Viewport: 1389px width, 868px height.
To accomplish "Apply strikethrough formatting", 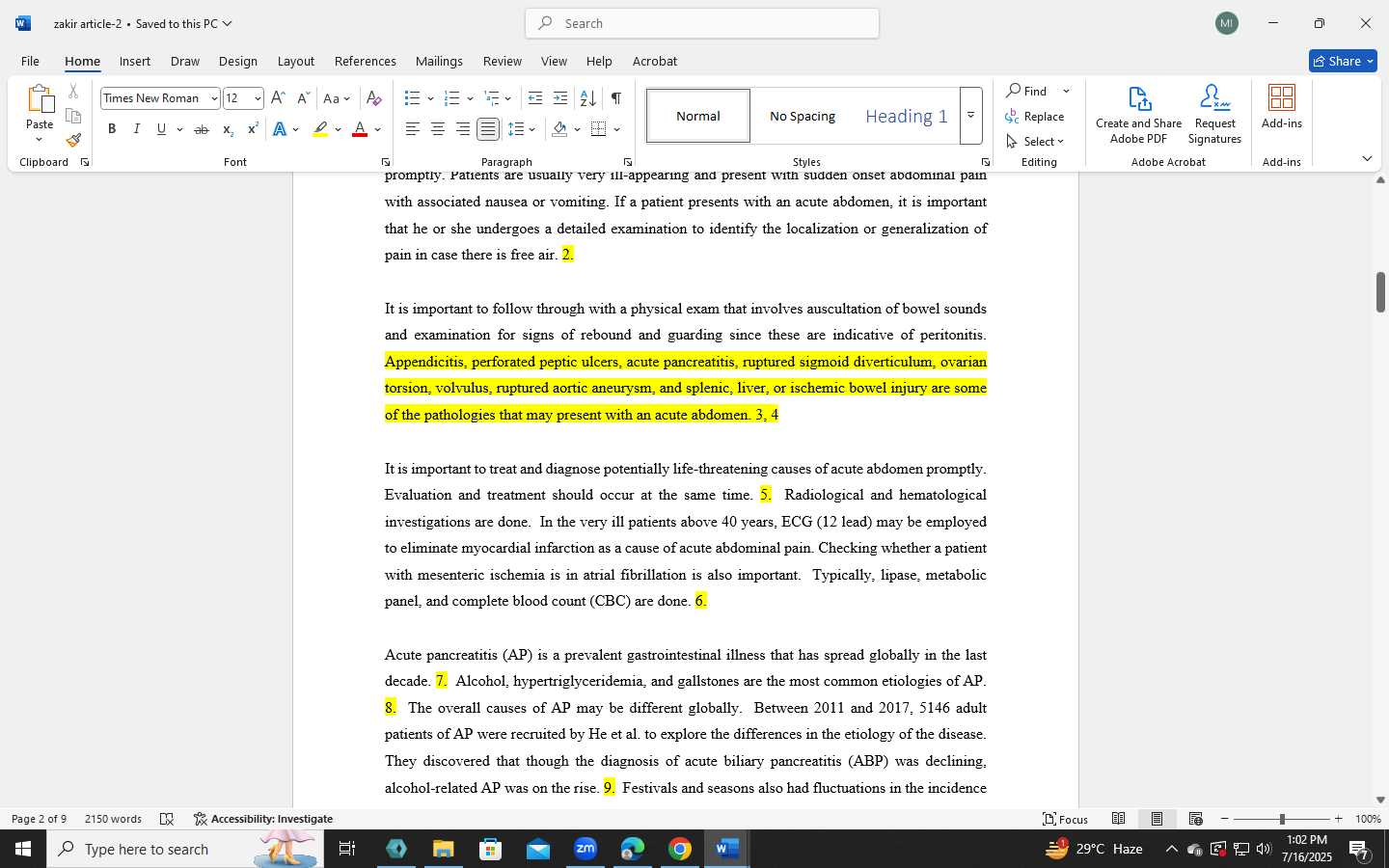I will pyautogui.click(x=202, y=129).
